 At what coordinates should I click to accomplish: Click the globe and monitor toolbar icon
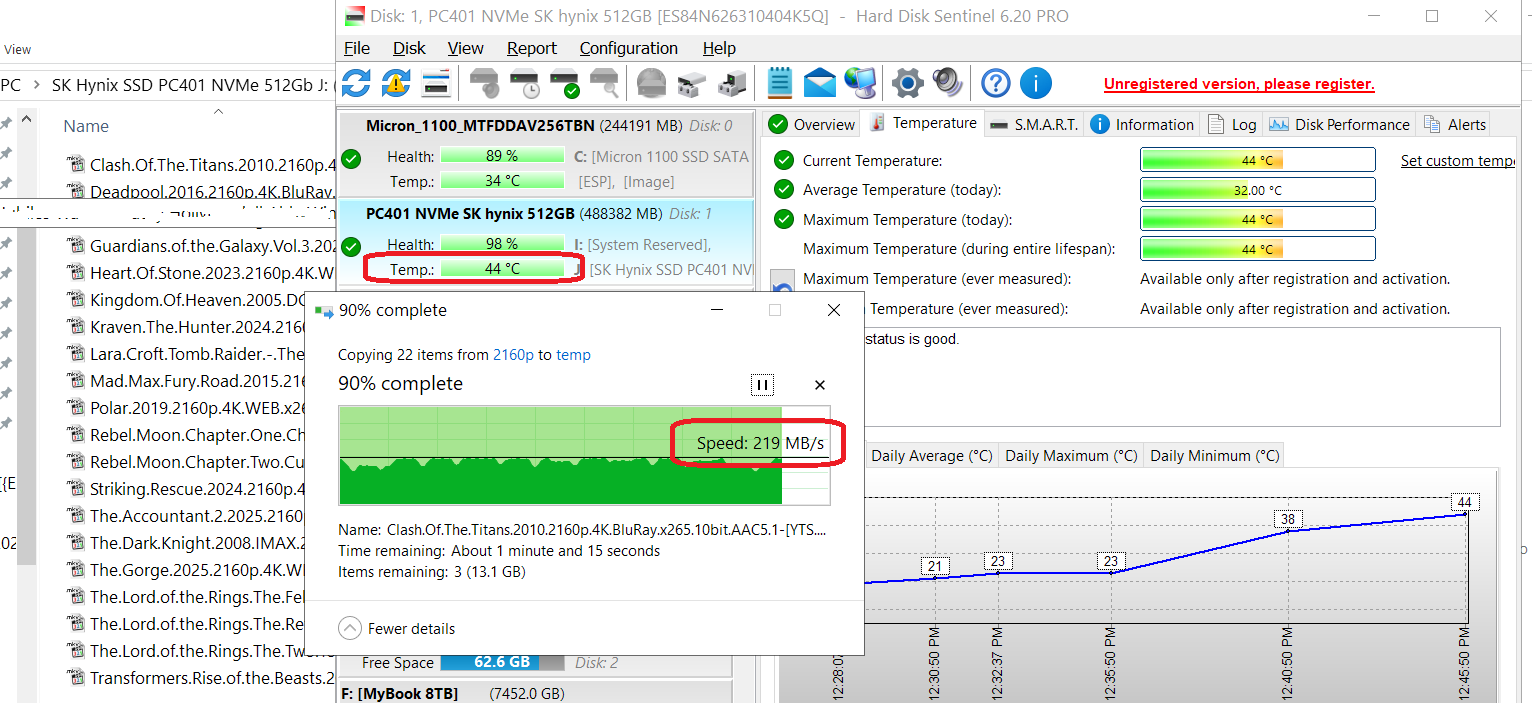860,83
